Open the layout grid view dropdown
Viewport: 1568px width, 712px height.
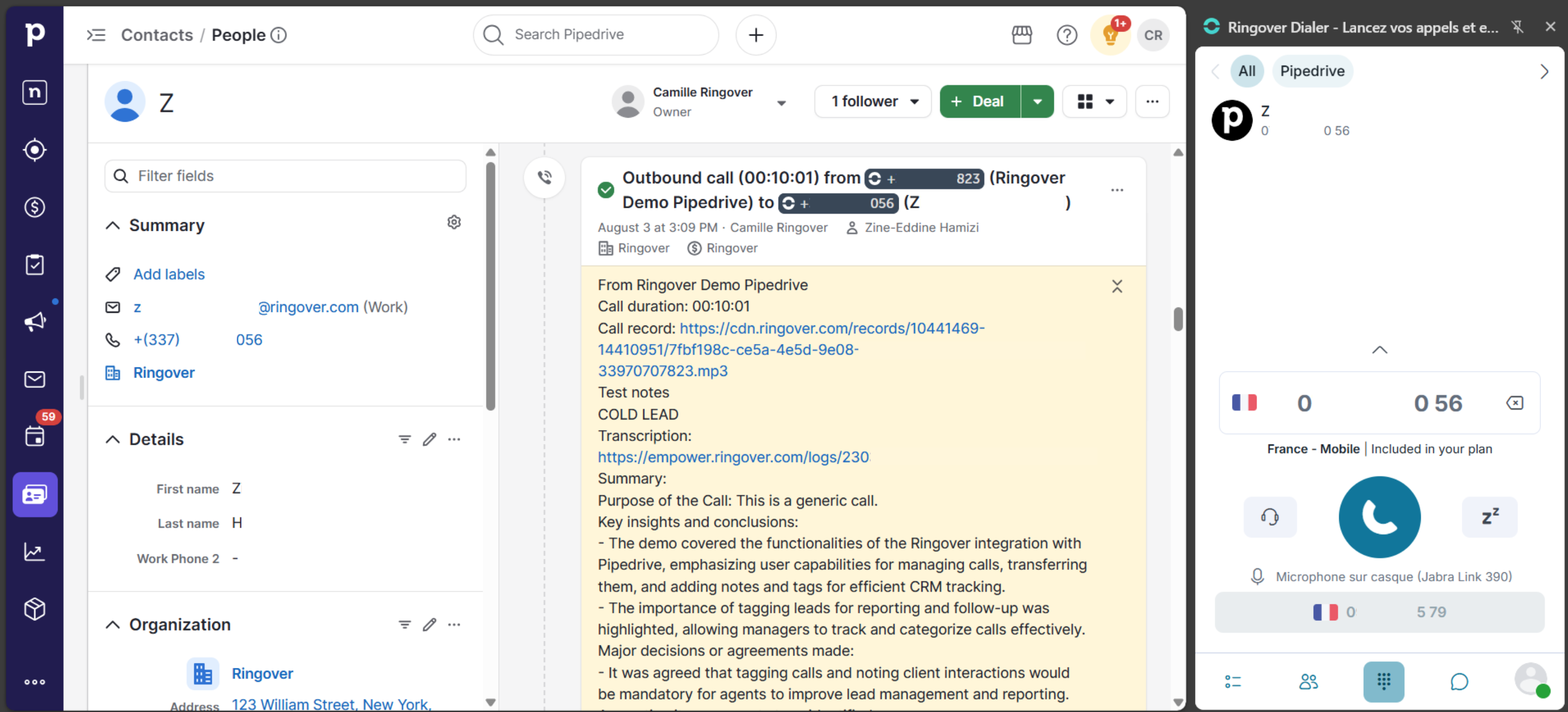click(1094, 101)
